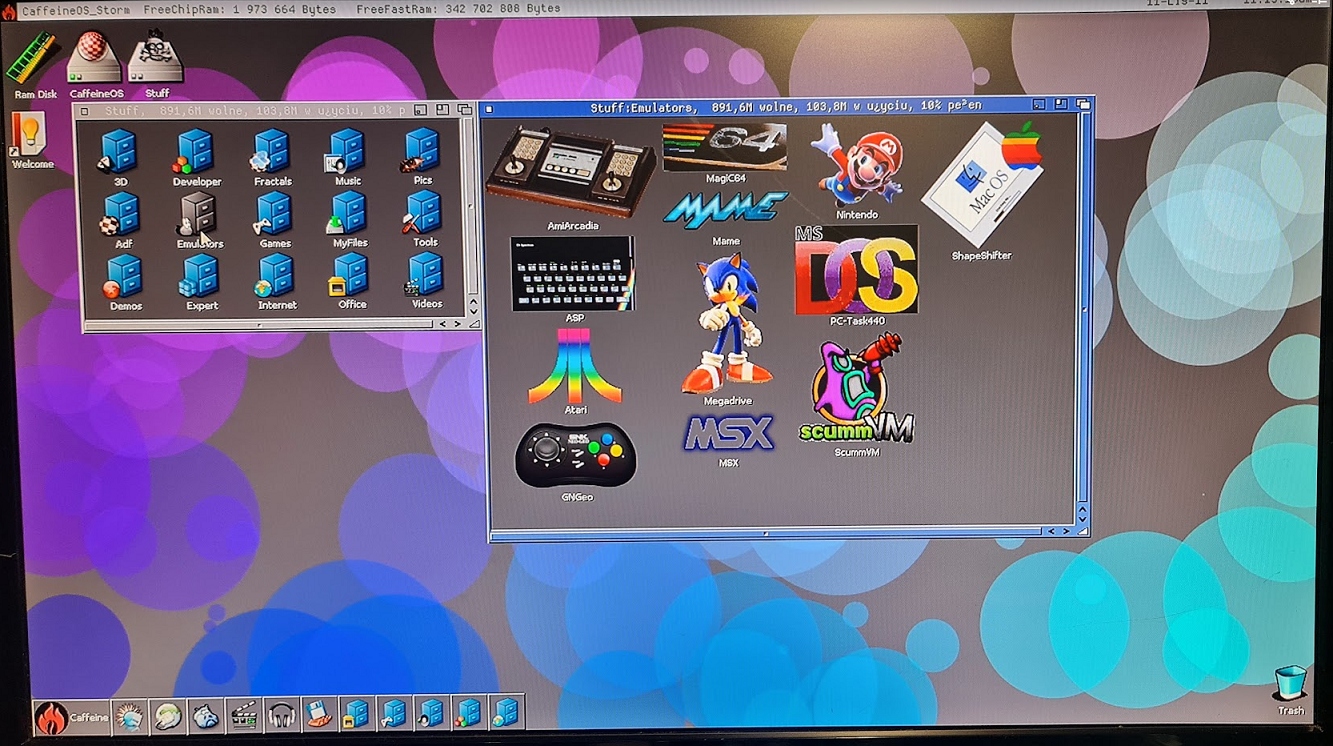This screenshot has width=1333, height=746.
Task: Click the Emulators window horizontal scrollbar
Action: pos(766,533)
